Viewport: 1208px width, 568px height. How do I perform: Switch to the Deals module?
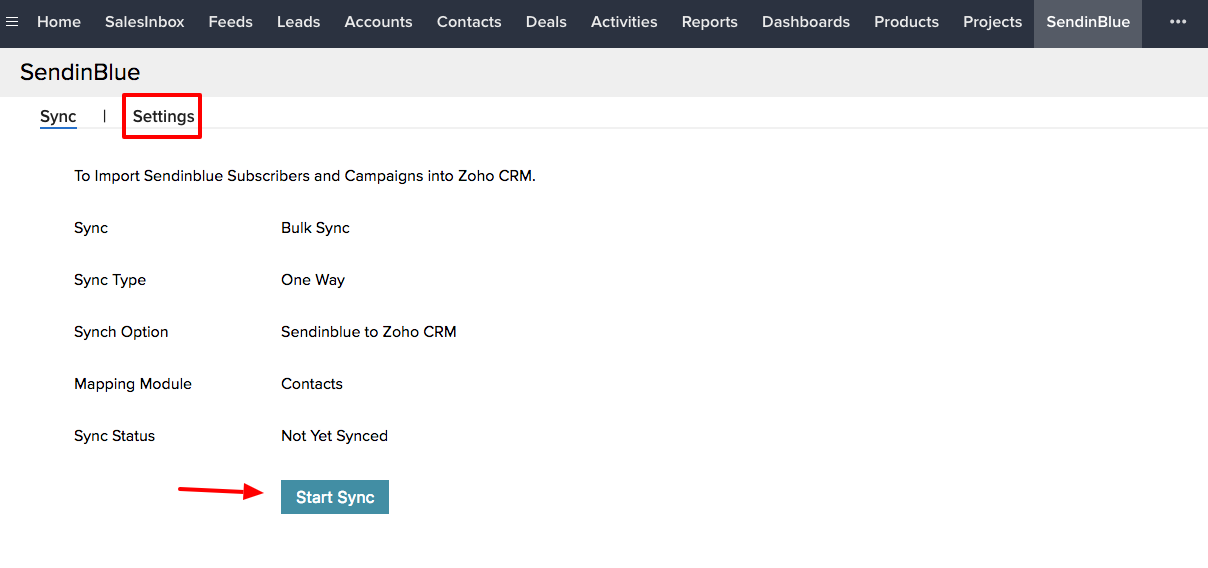[x=546, y=22]
